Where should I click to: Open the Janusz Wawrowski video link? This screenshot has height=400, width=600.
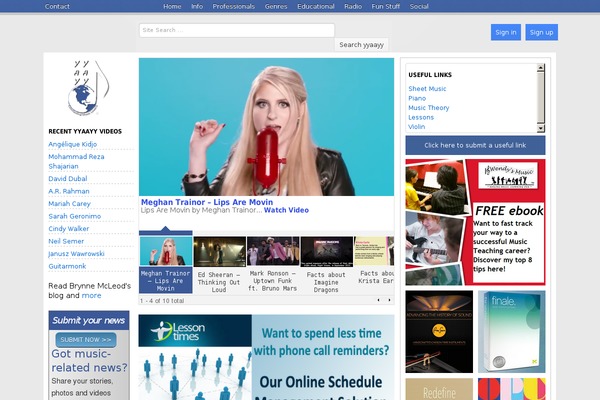[x=76, y=253]
